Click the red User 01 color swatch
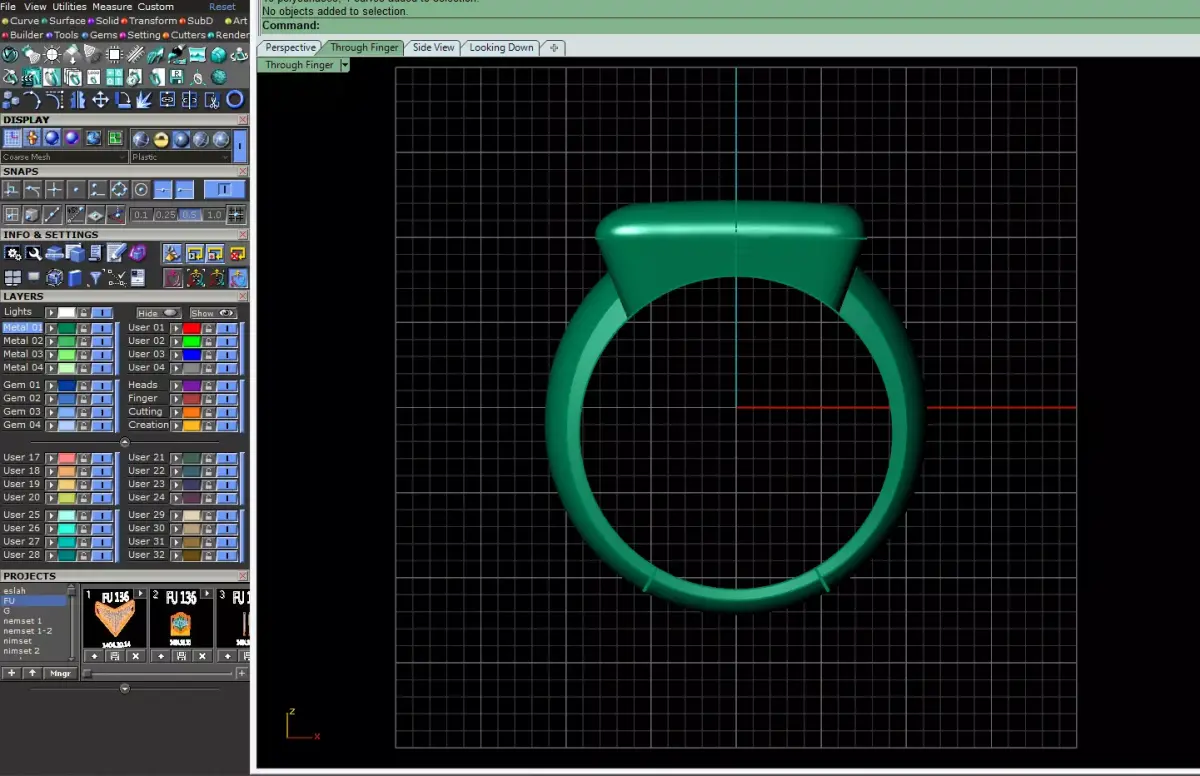Image resolution: width=1200 pixels, height=776 pixels. (192, 328)
